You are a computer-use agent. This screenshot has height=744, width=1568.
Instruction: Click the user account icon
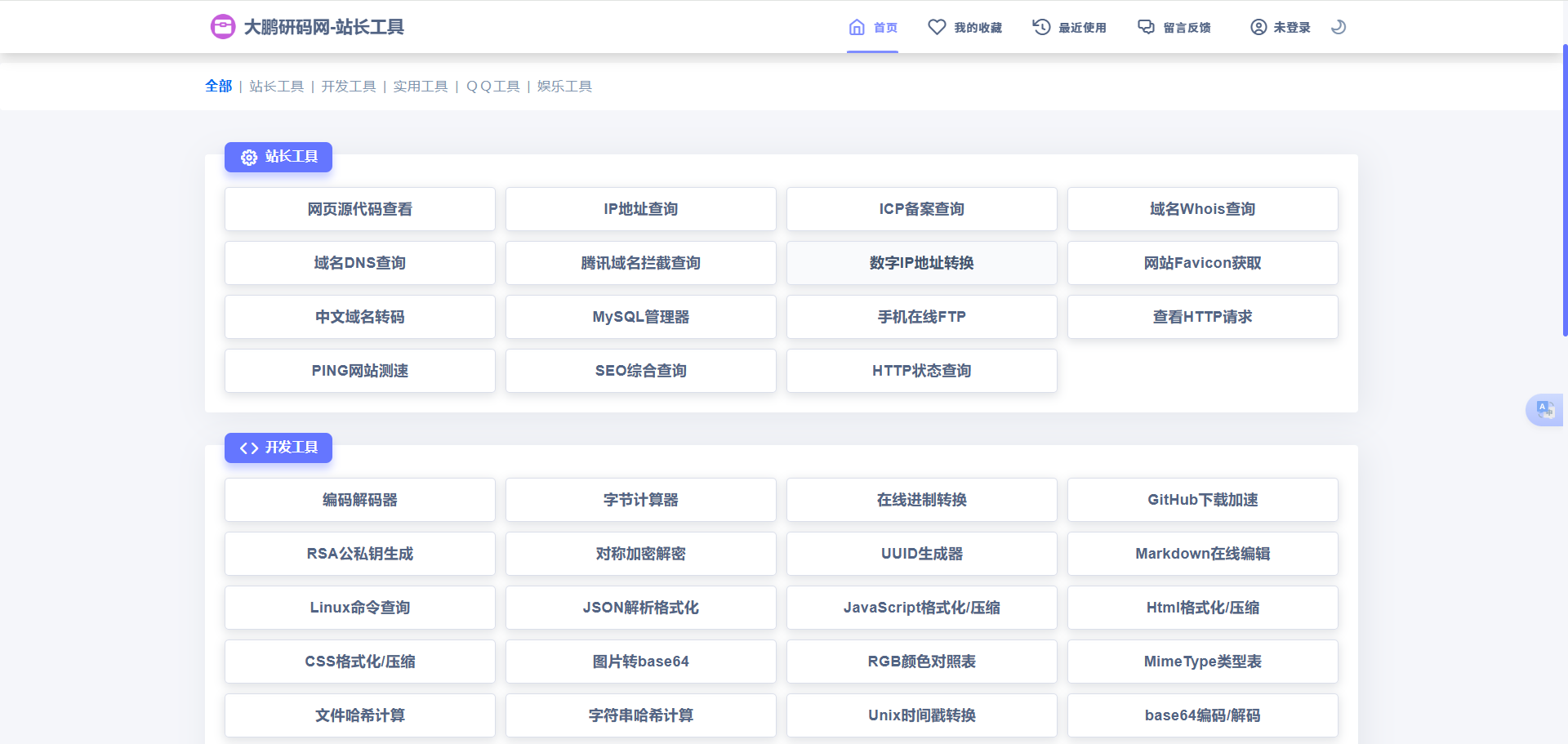[x=1258, y=27]
